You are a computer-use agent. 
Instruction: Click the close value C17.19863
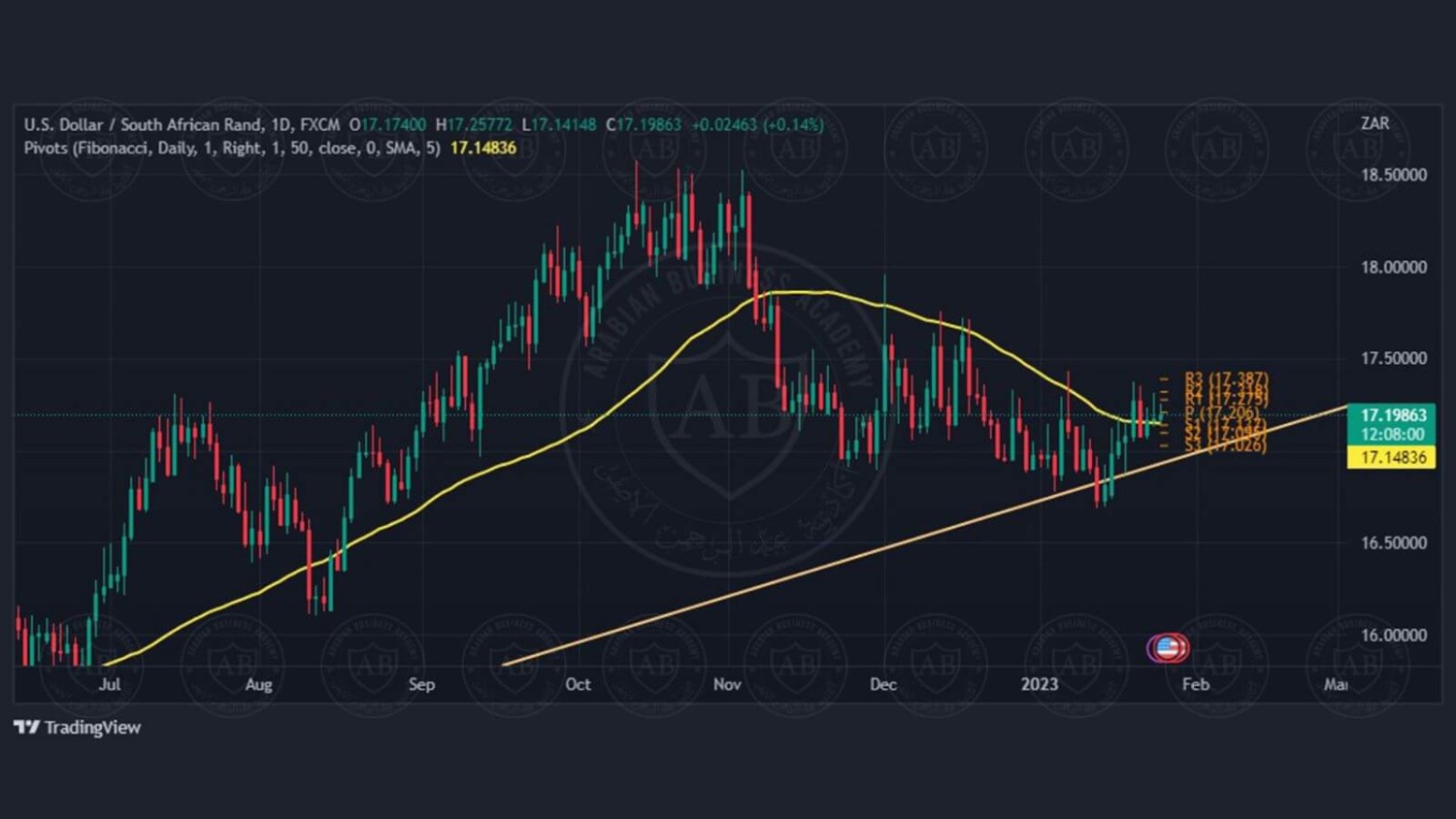pyautogui.click(x=644, y=124)
